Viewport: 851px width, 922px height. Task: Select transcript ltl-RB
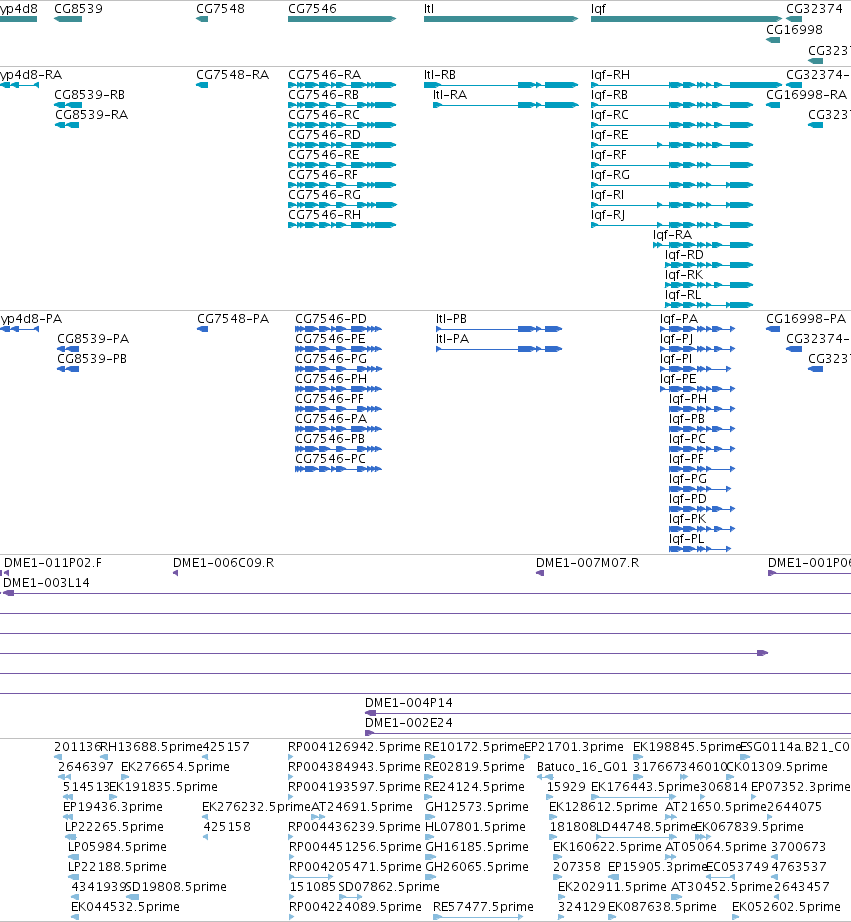pos(440,75)
